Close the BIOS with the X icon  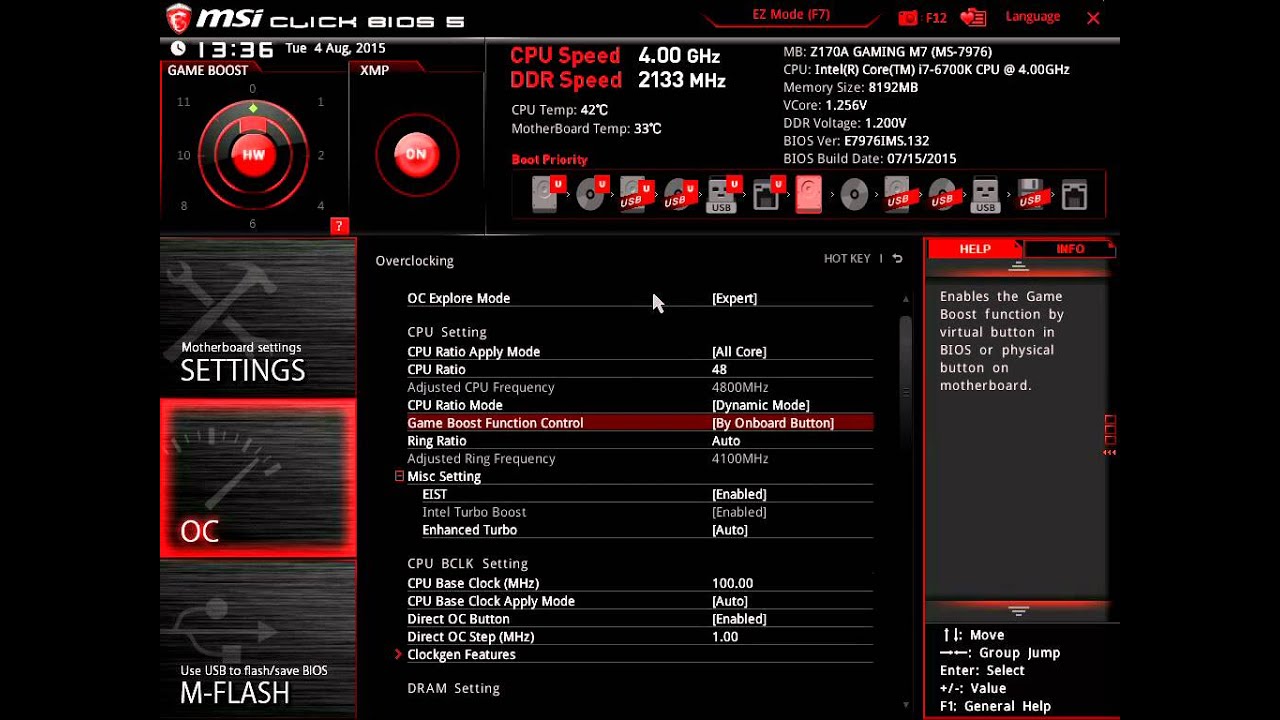click(1093, 18)
